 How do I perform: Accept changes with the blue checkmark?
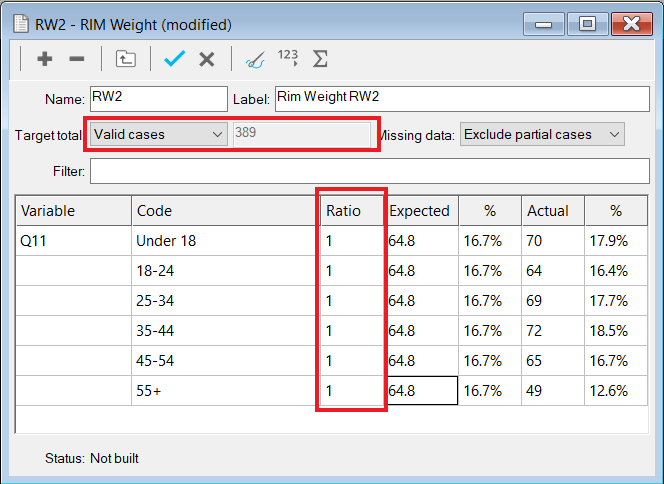[174, 58]
